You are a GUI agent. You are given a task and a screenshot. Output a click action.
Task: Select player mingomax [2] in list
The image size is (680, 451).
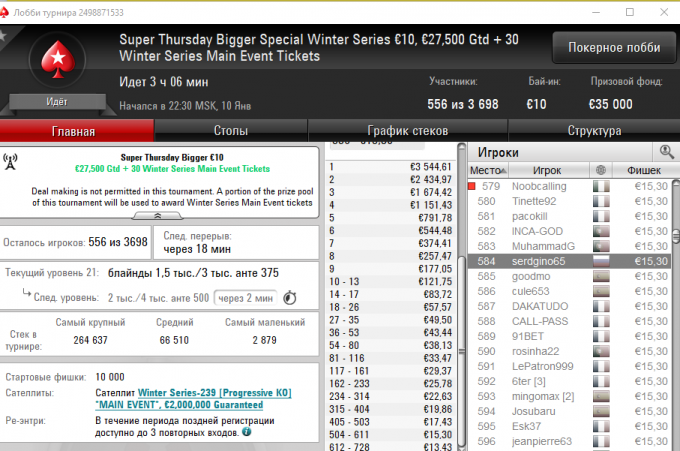[569, 396]
